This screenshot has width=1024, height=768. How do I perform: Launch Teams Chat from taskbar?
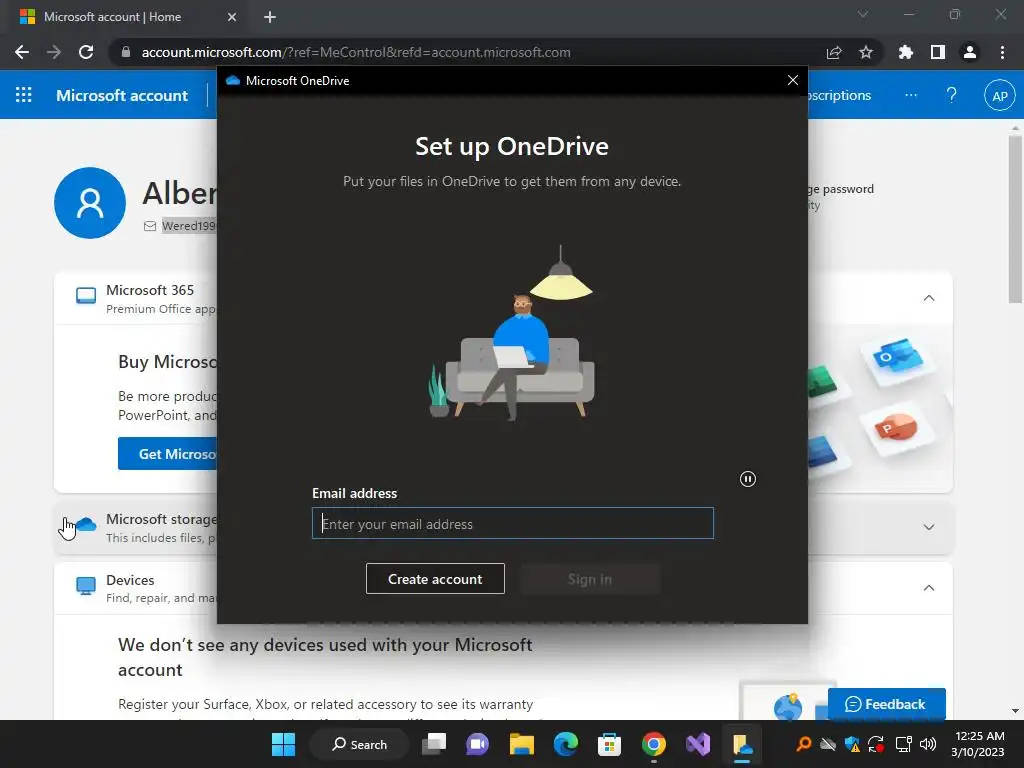coord(477,744)
